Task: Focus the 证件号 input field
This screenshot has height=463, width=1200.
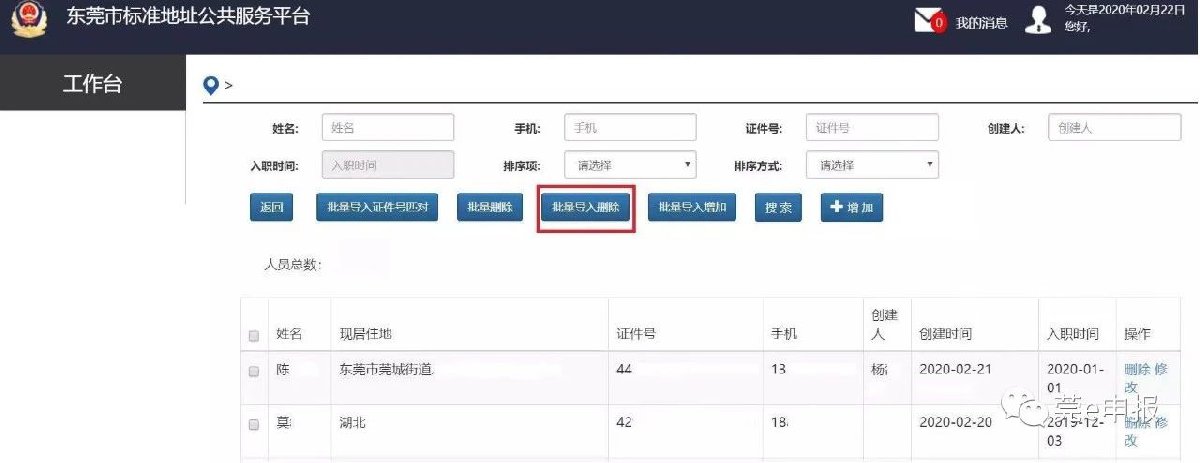Action: click(872, 127)
